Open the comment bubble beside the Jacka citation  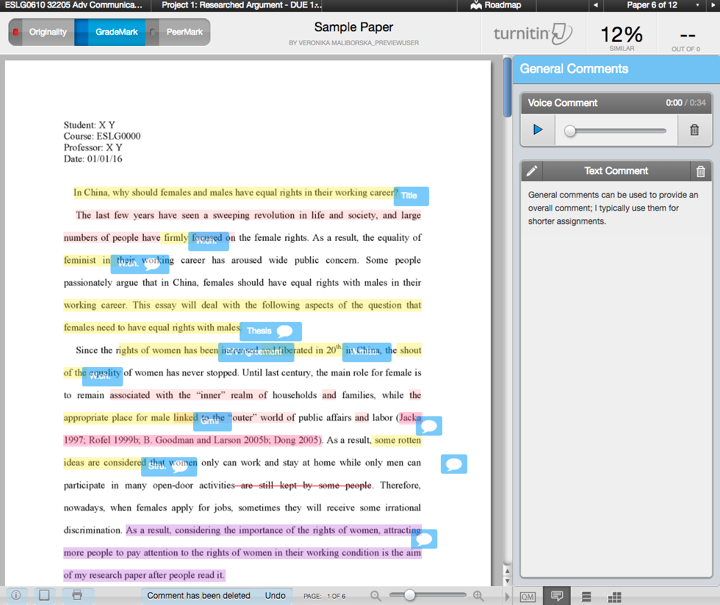pos(429,426)
